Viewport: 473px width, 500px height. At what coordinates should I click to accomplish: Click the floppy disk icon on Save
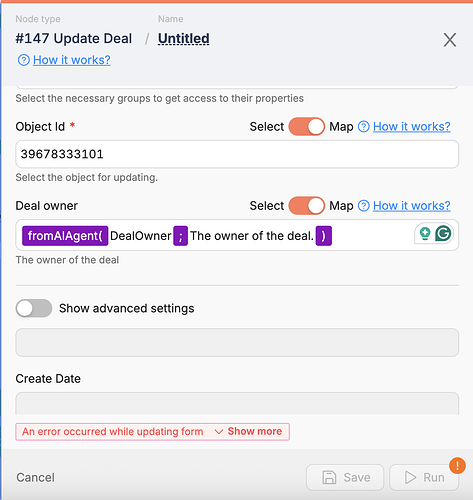point(329,477)
